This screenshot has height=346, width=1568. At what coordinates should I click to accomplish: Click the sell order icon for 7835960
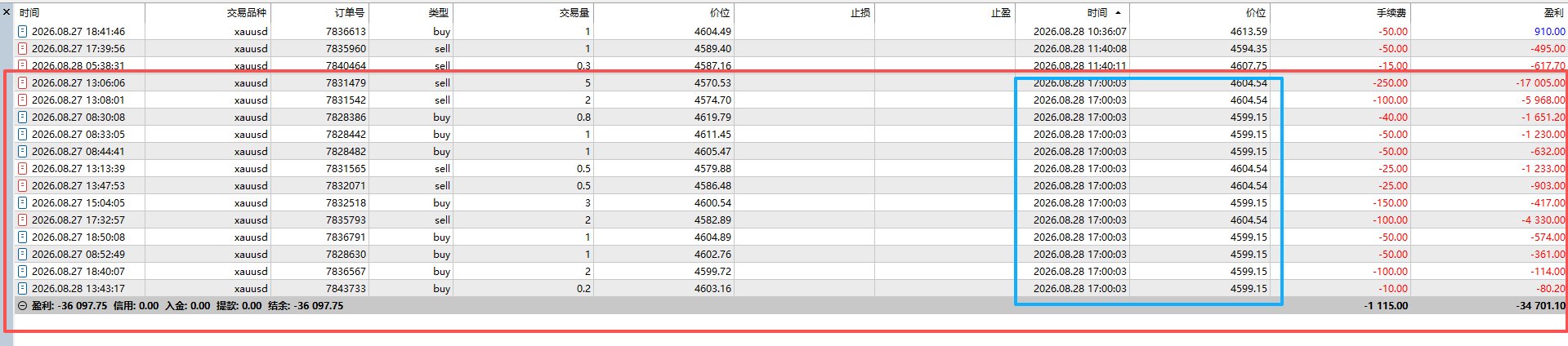[x=23, y=48]
